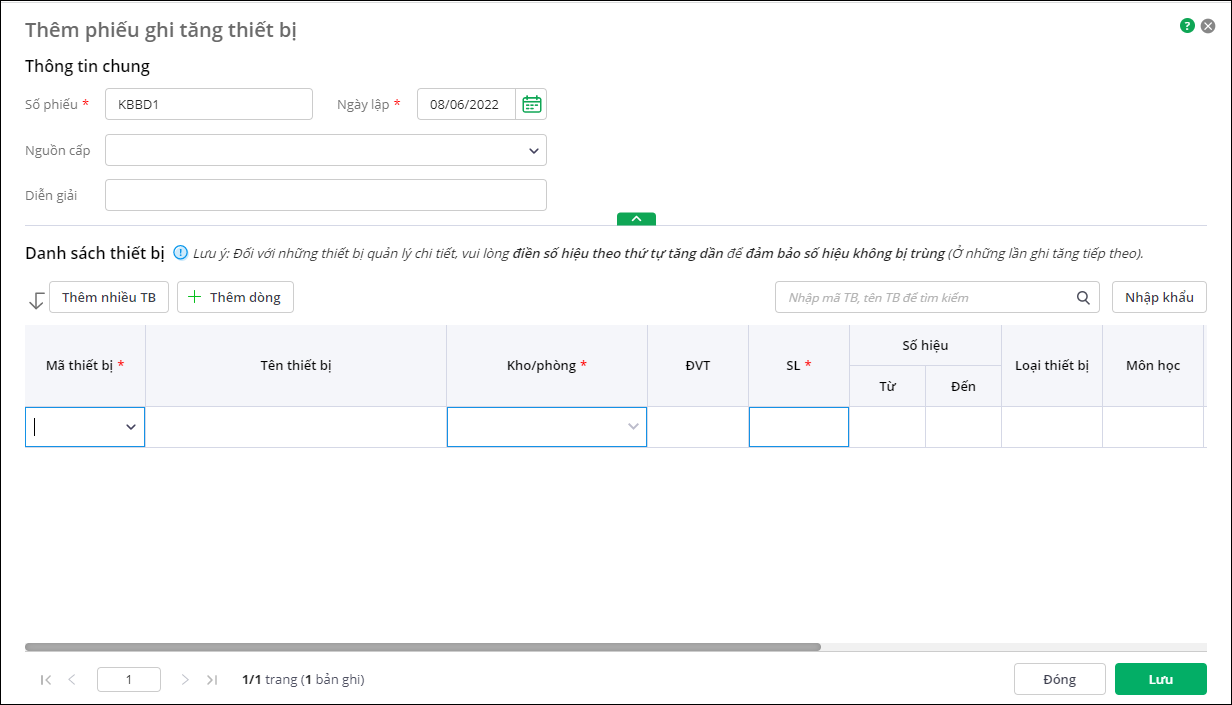
Task: Click the Thêm nhiều TB button
Action: coord(109,297)
